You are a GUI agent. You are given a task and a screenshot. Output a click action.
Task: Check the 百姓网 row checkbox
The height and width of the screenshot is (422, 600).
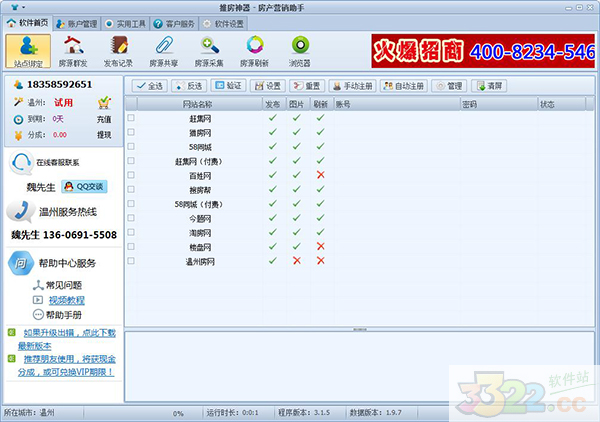coord(131,175)
